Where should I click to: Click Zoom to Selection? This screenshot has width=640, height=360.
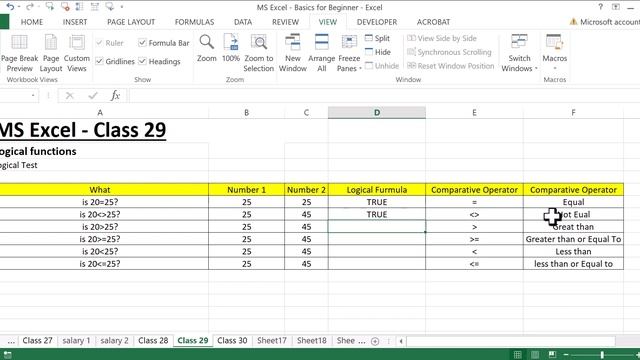point(259,53)
